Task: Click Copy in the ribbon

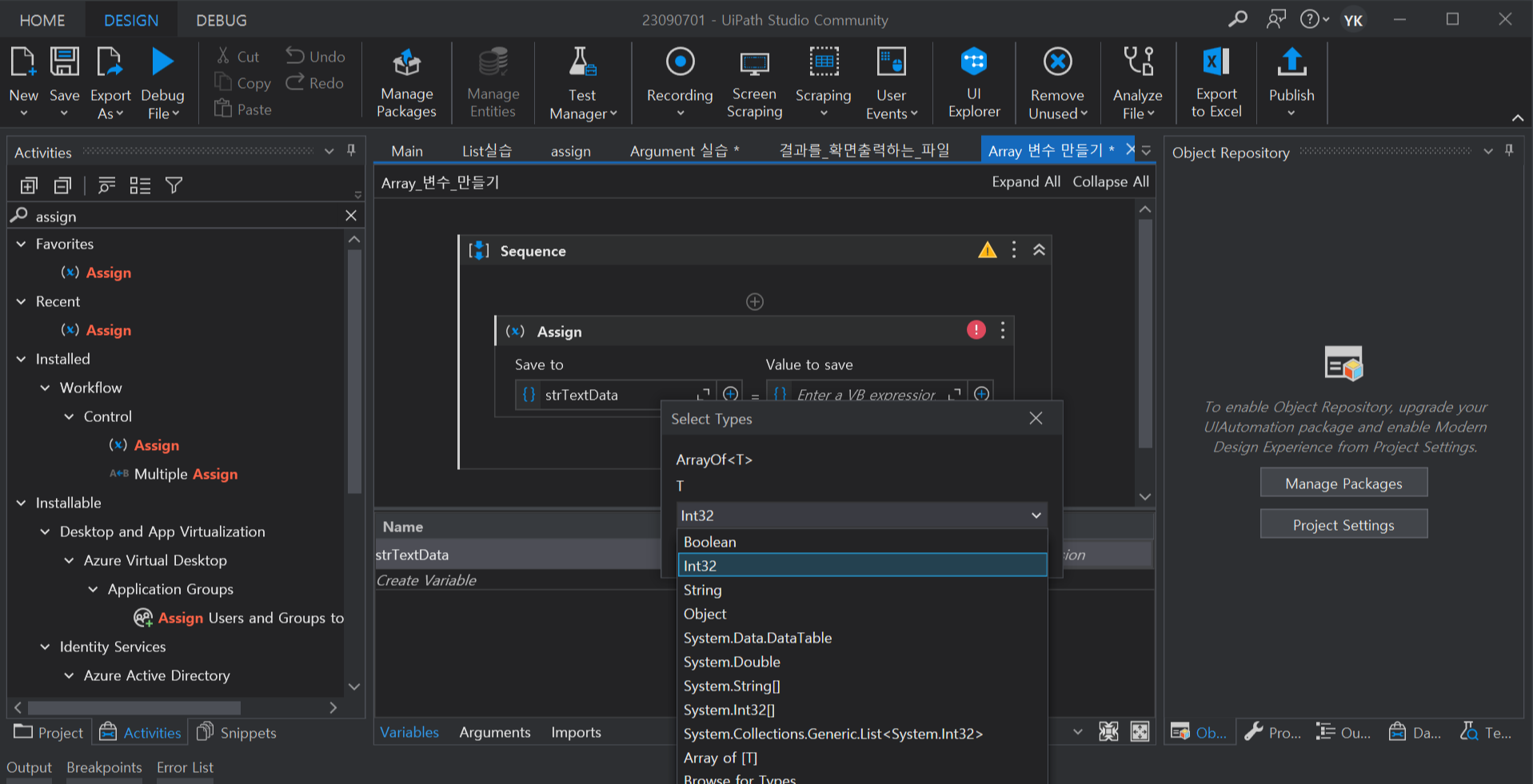Action: pyautogui.click(x=243, y=83)
